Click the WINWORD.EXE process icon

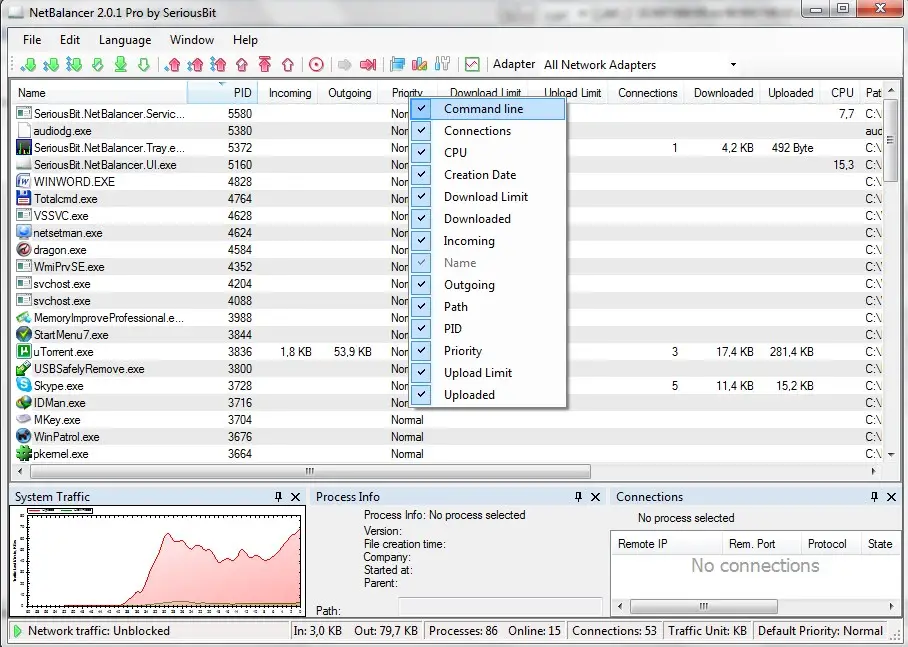[x=24, y=181]
